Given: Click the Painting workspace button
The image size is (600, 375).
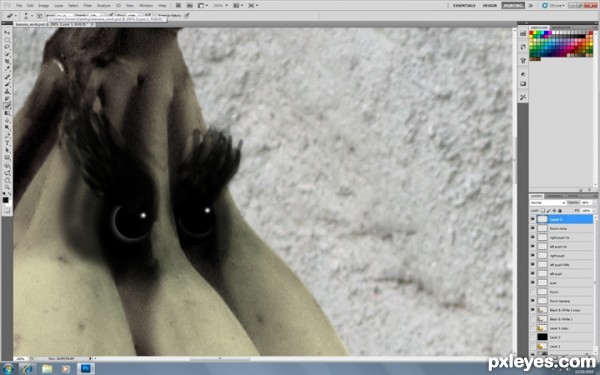Looking at the screenshot, I should pos(513,5).
